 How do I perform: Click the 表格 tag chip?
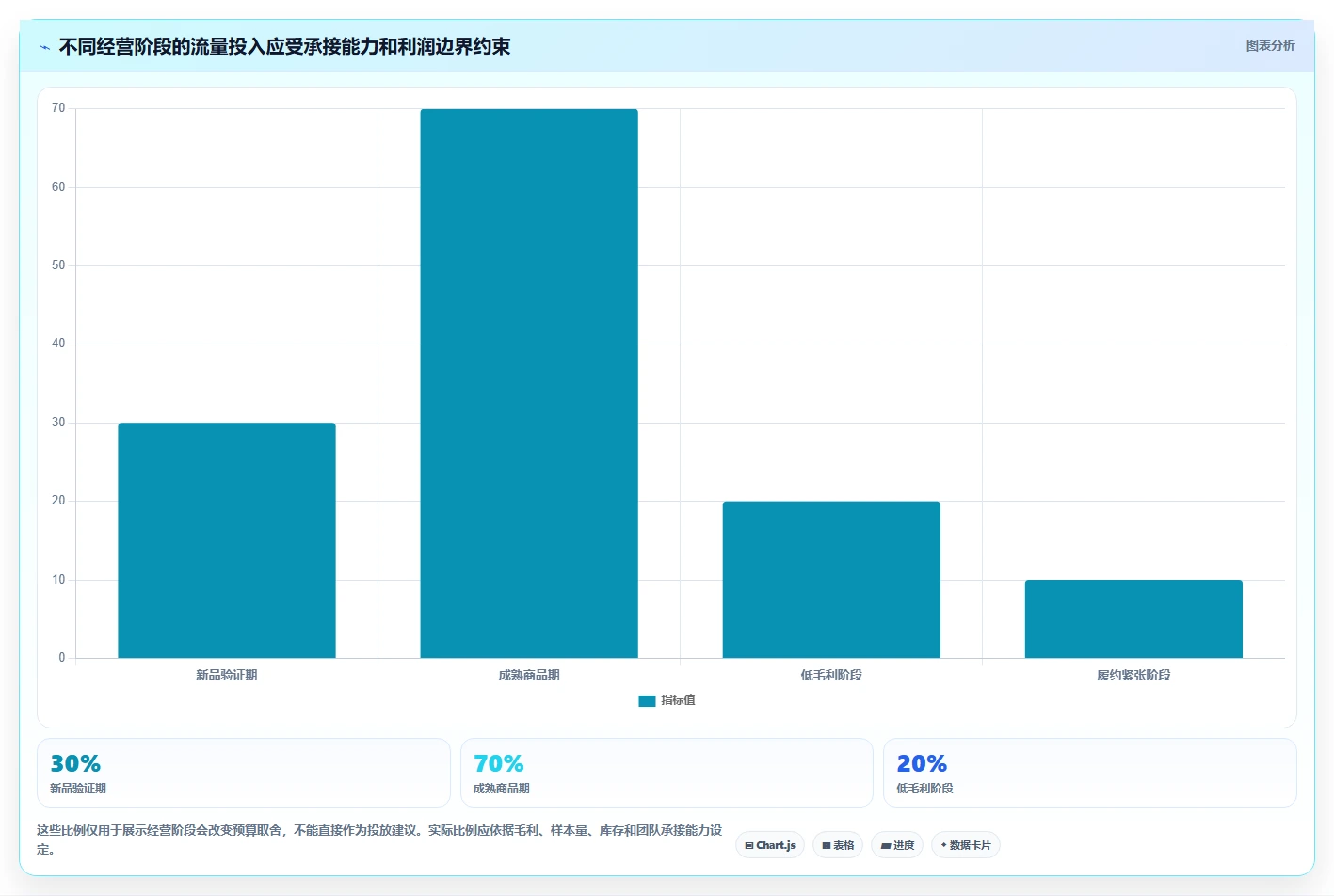(x=838, y=845)
